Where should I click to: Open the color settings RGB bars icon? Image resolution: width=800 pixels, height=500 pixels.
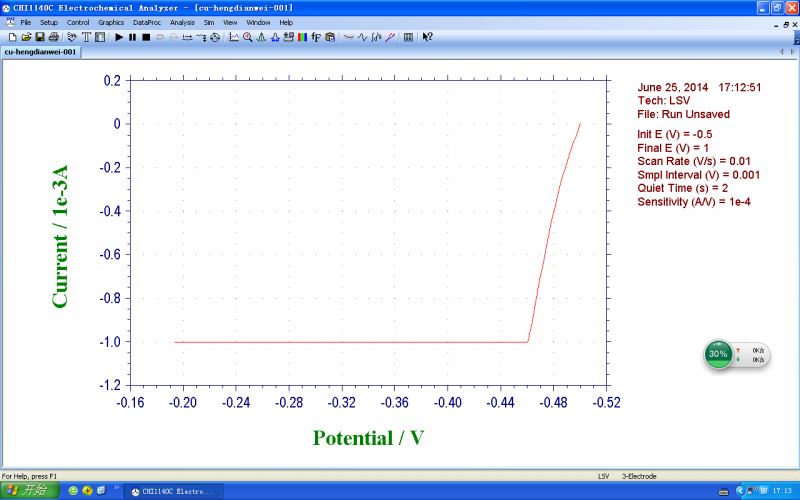(x=303, y=37)
